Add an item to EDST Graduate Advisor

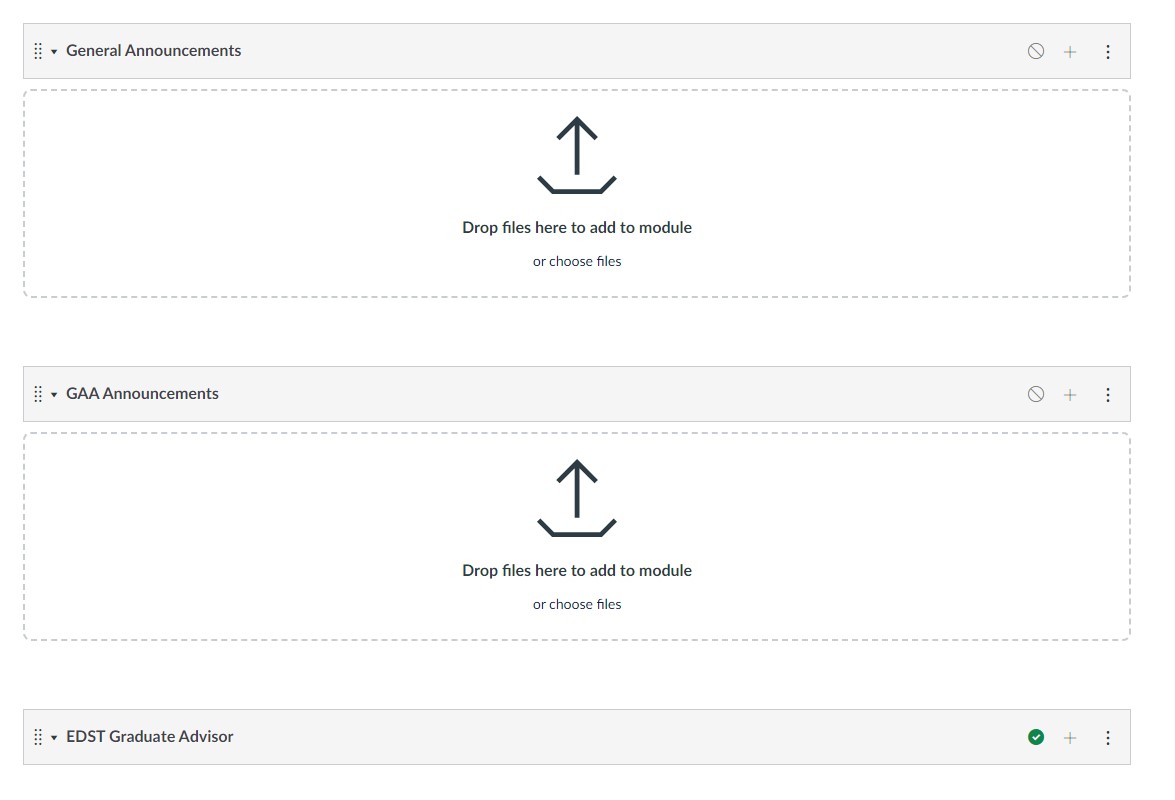coord(1070,737)
